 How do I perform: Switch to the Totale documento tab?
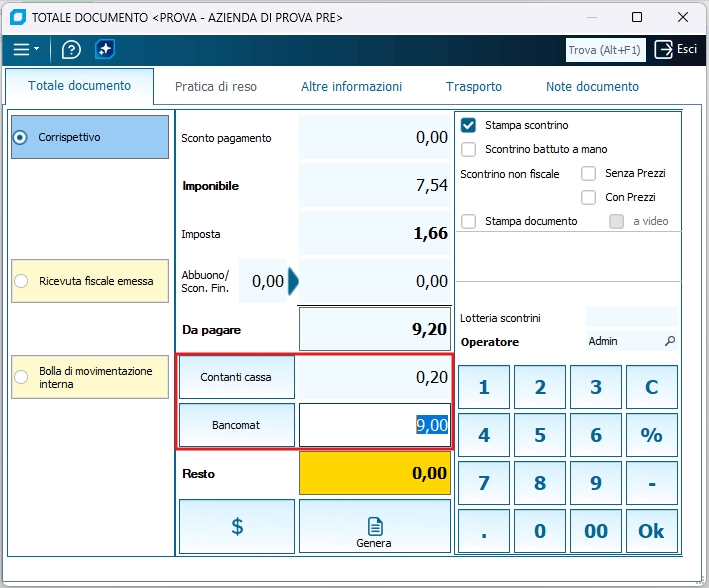[x=80, y=86]
